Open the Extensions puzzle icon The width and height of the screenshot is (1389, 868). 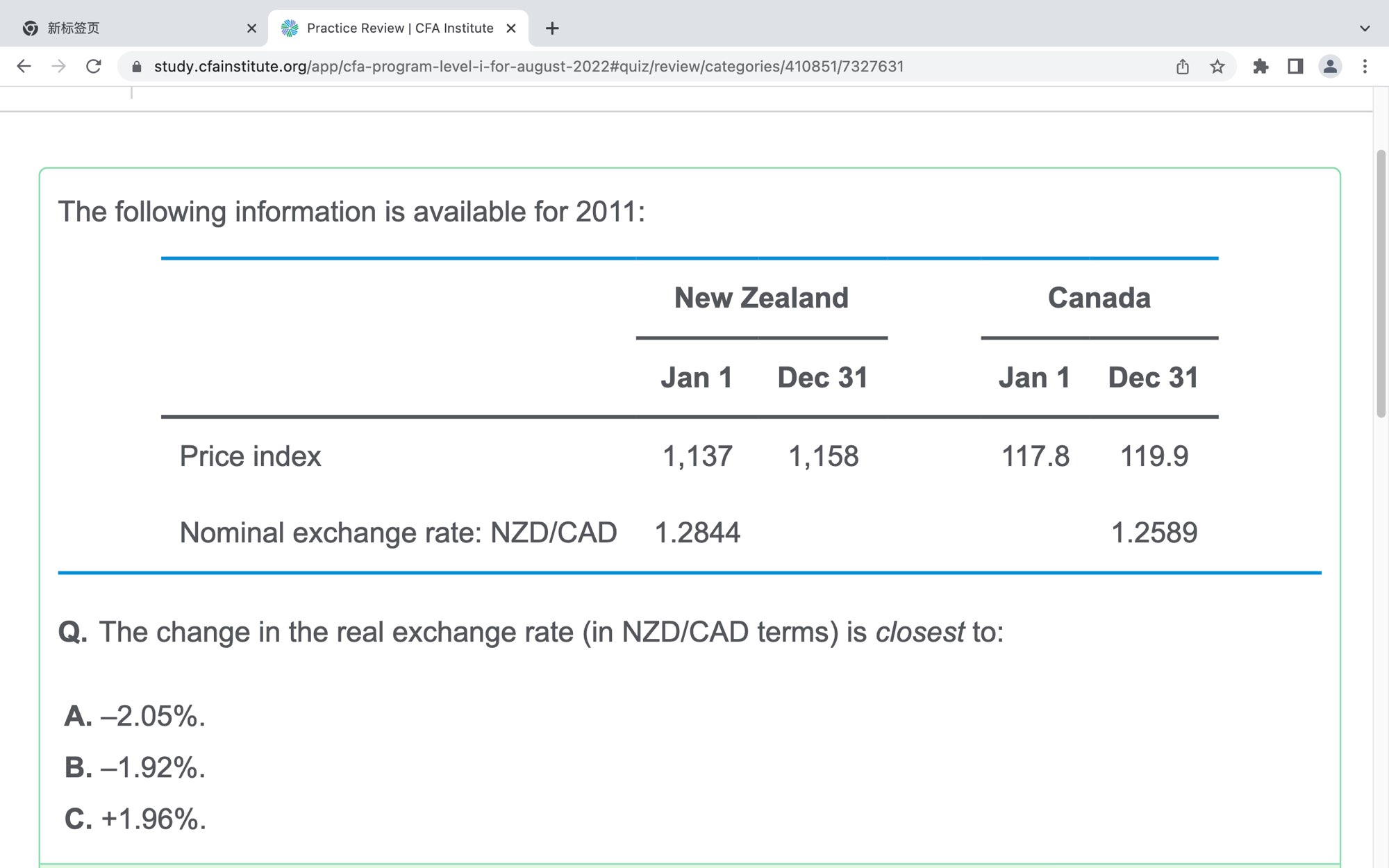coord(1261,67)
